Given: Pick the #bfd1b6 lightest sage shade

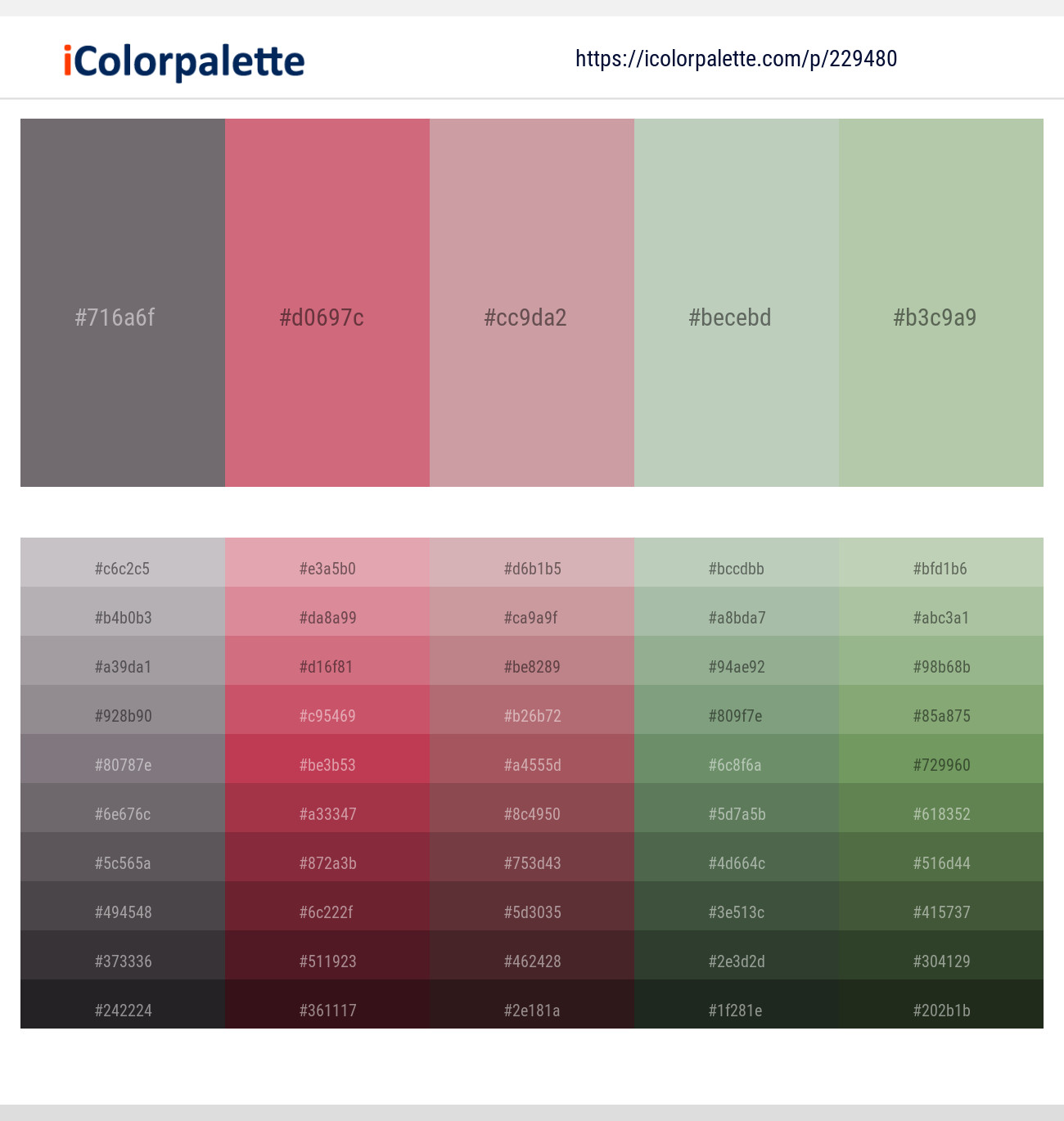Looking at the screenshot, I should 941,562.
